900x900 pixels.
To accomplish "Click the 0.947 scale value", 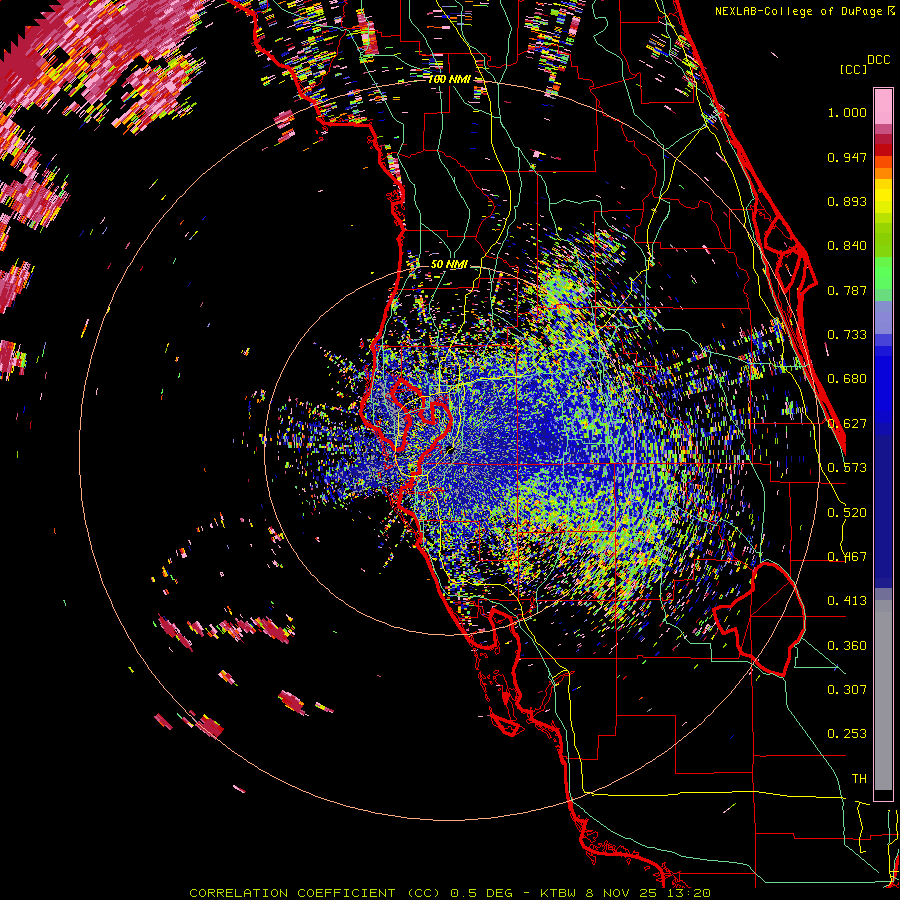I will (x=847, y=157).
